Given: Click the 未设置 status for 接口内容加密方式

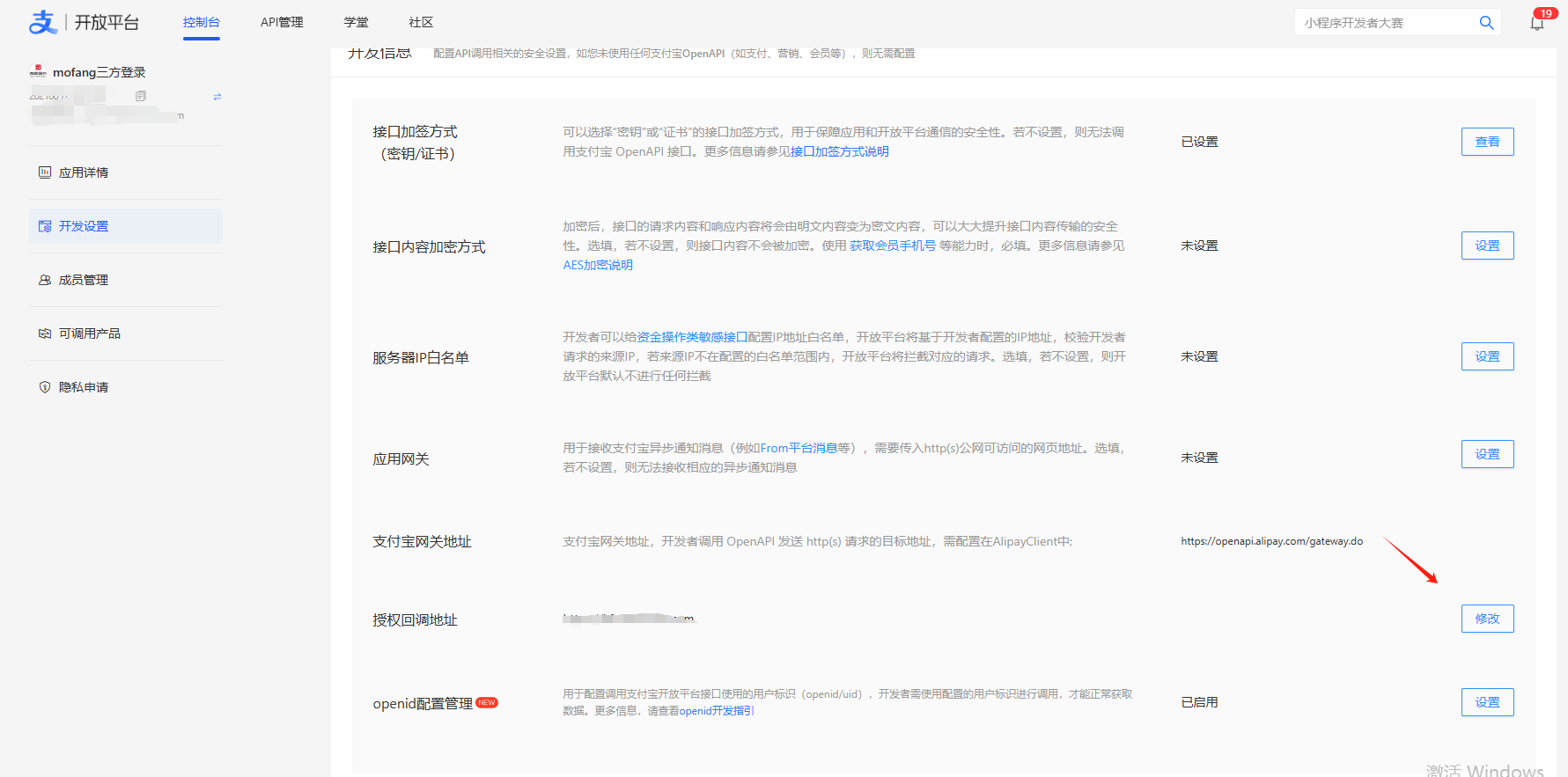Looking at the screenshot, I should pyautogui.click(x=1199, y=246).
